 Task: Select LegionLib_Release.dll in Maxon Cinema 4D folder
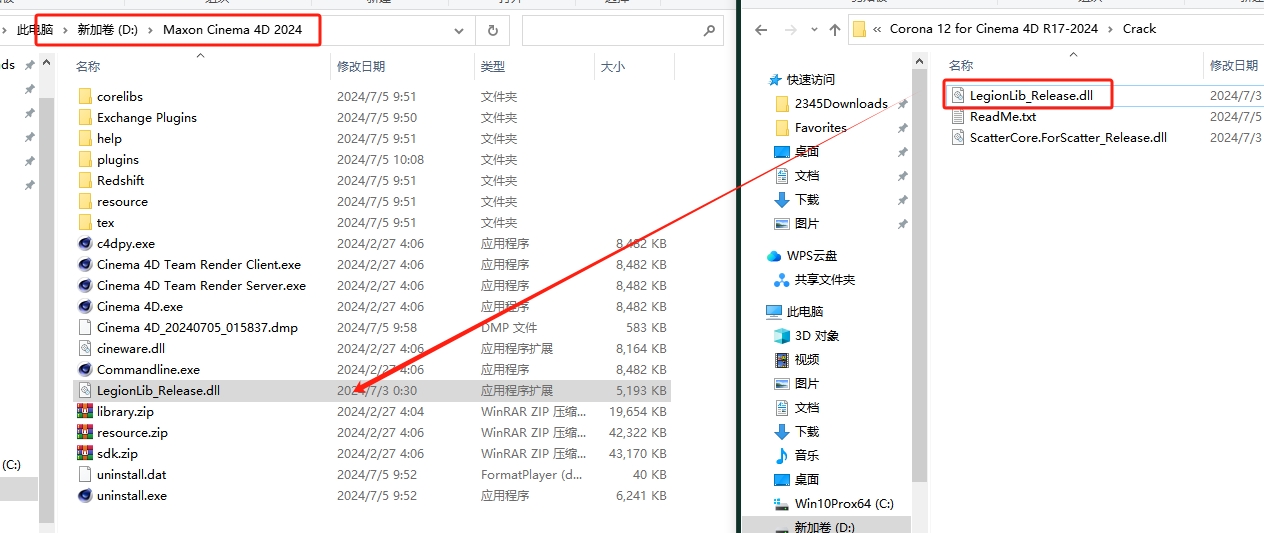158,390
